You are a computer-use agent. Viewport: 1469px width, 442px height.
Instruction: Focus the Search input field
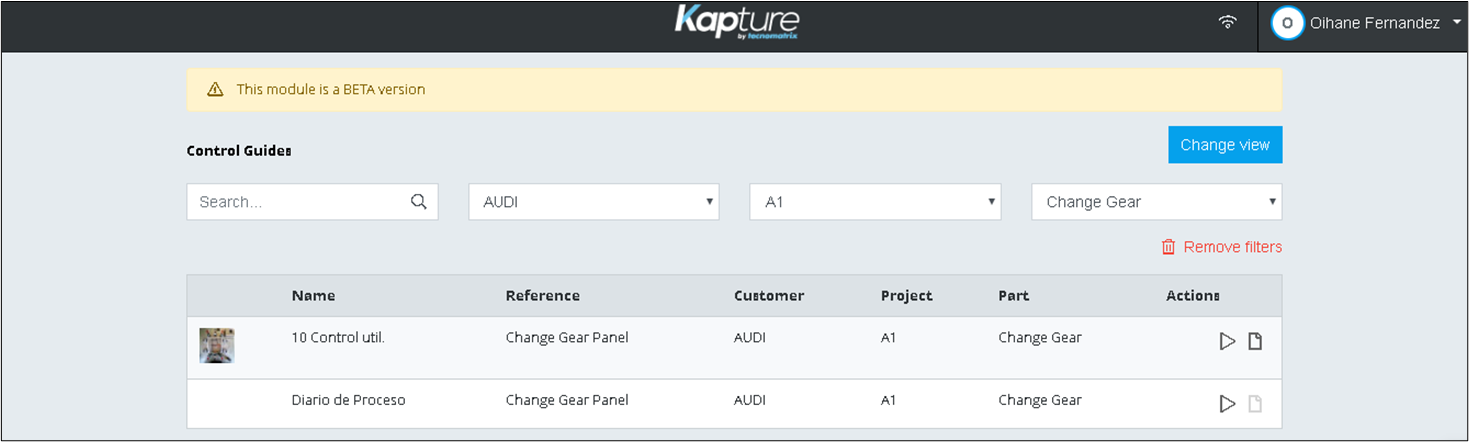click(312, 202)
